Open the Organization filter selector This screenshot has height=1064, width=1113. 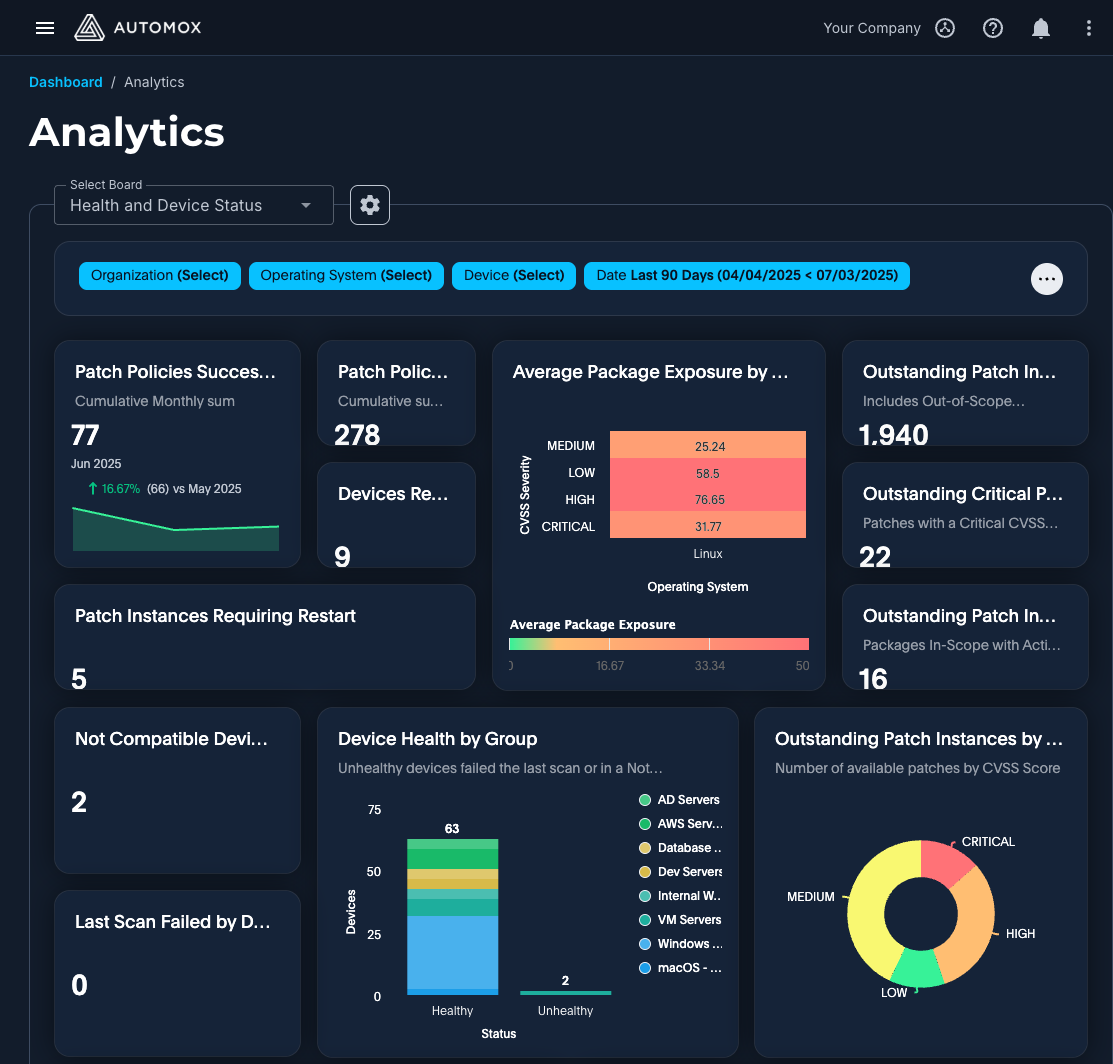pyautogui.click(x=160, y=275)
